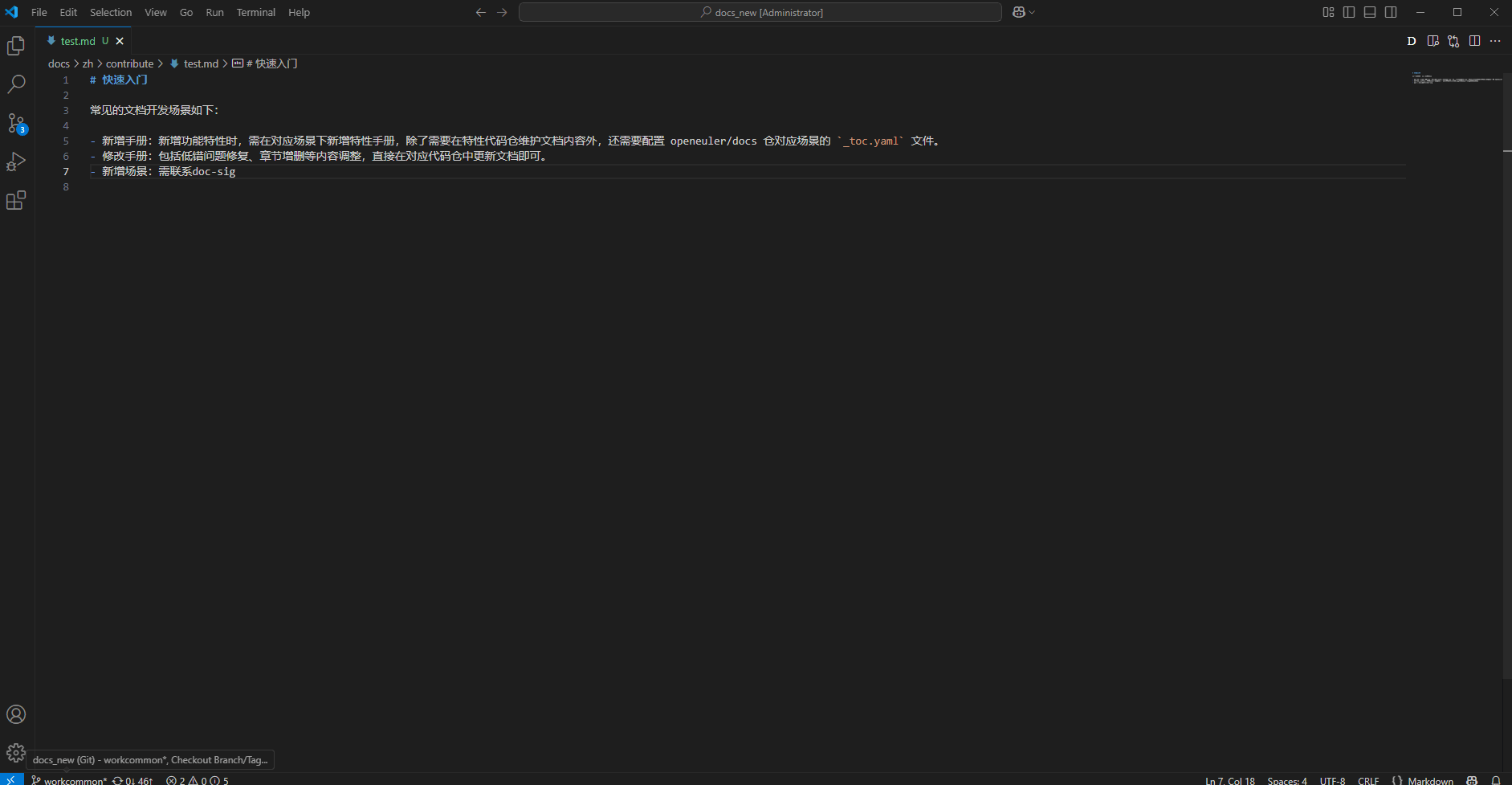Image resolution: width=1512 pixels, height=785 pixels.
Task: Click the Copilot icon in the title bar
Action: click(x=1018, y=12)
